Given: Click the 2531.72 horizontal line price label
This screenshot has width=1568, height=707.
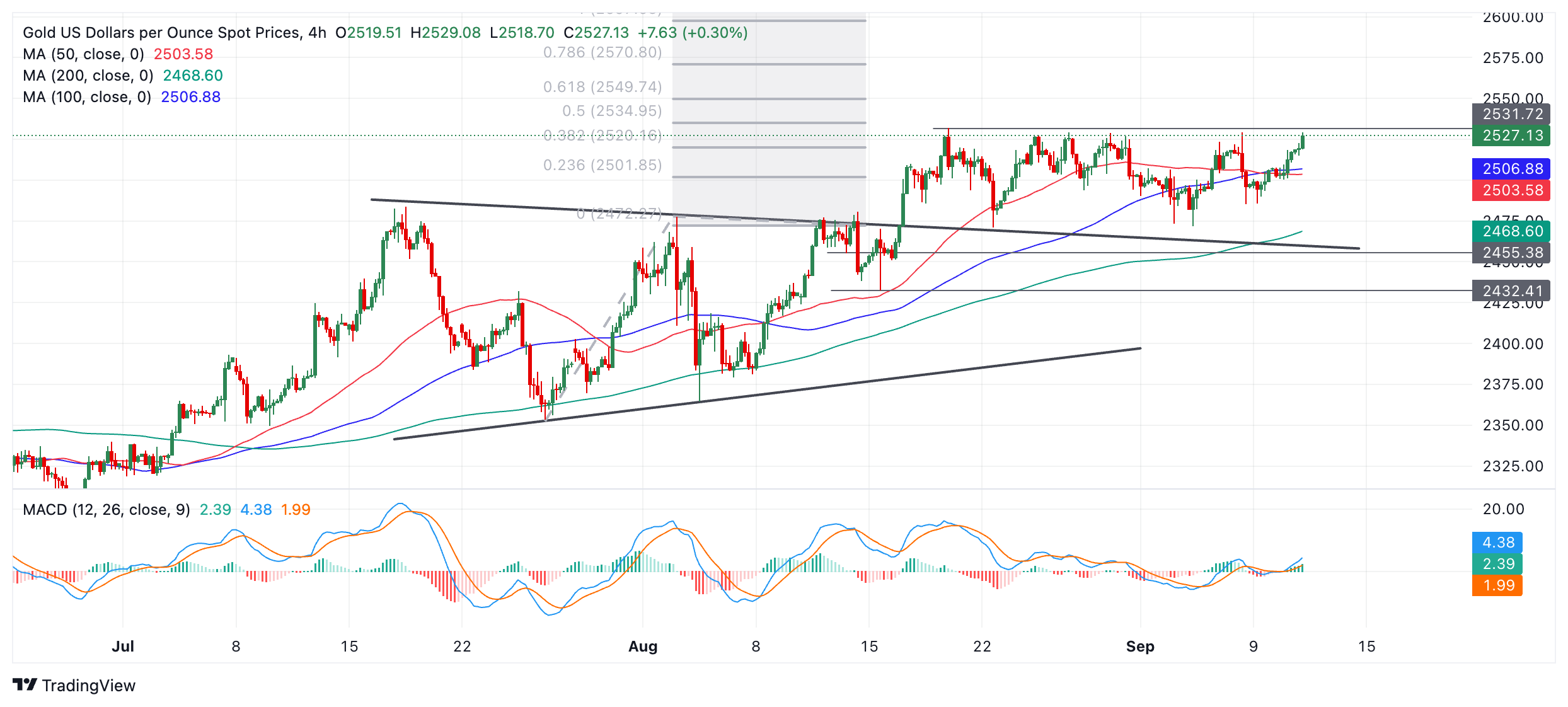Looking at the screenshot, I should pyautogui.click(x=1511, y=114).
